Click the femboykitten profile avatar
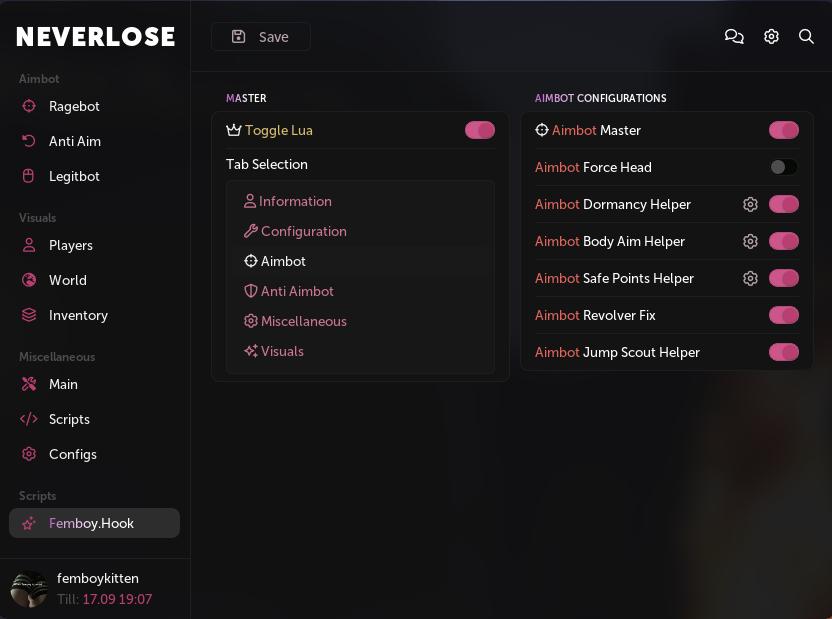The image size is (832, 619). coord(29,589)
